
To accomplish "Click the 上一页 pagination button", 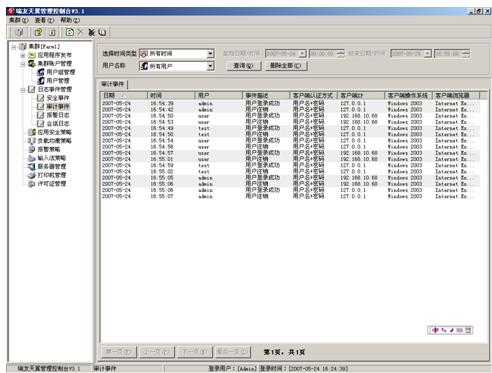I will 157,352.
